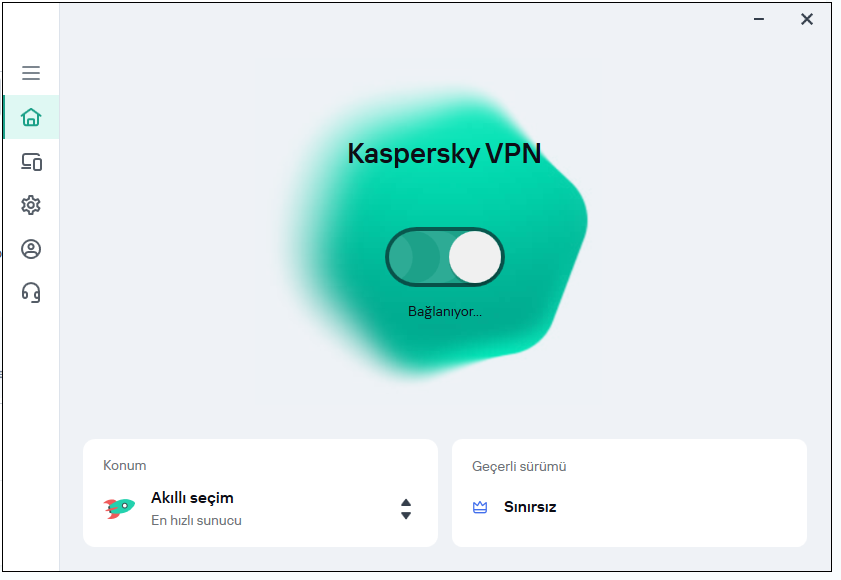Go to the Home page icon

coord(31,117)
